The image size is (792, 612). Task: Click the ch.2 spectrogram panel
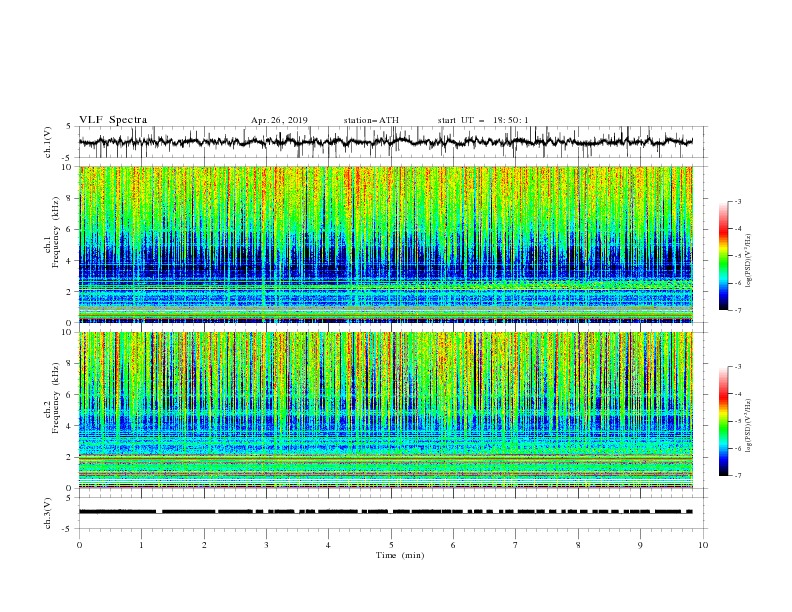pyautogui.click(x=386, y=410)
